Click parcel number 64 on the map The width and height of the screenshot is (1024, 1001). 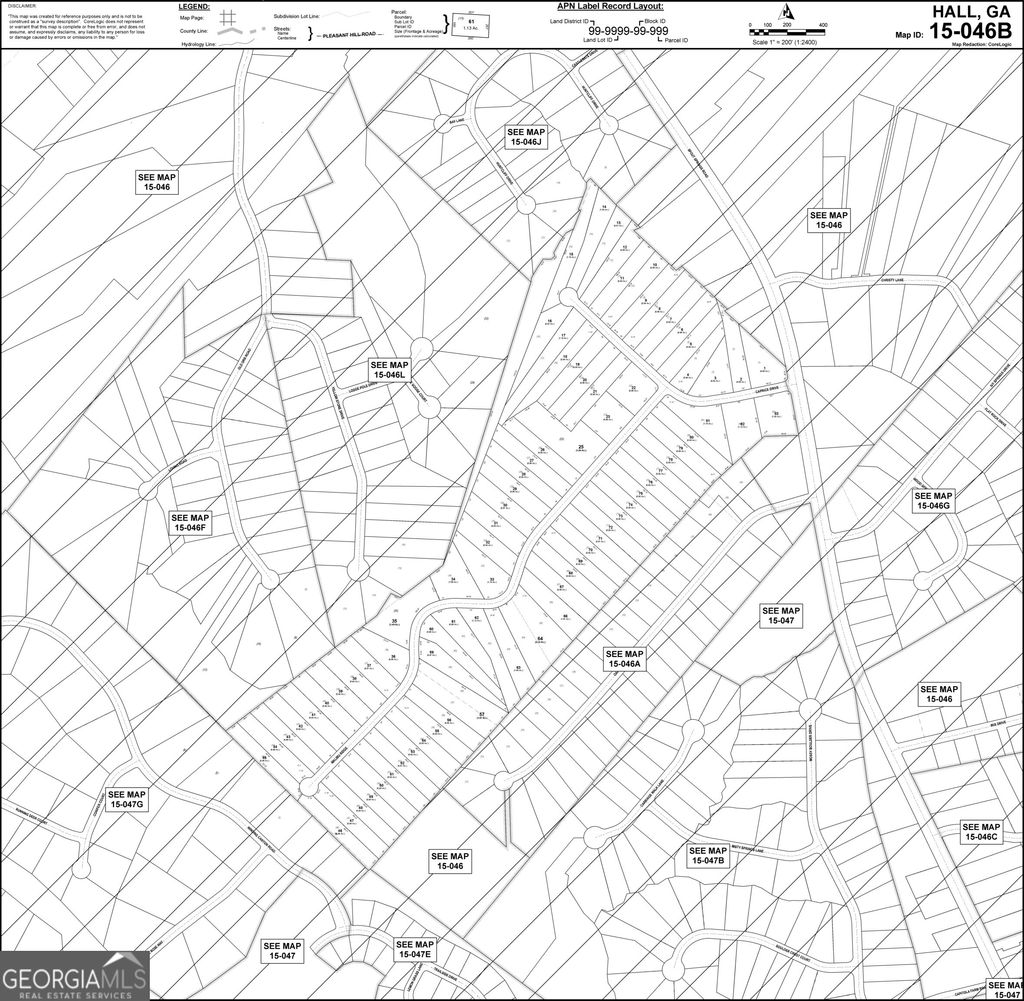pyautogui.click(x=540, y=639)
